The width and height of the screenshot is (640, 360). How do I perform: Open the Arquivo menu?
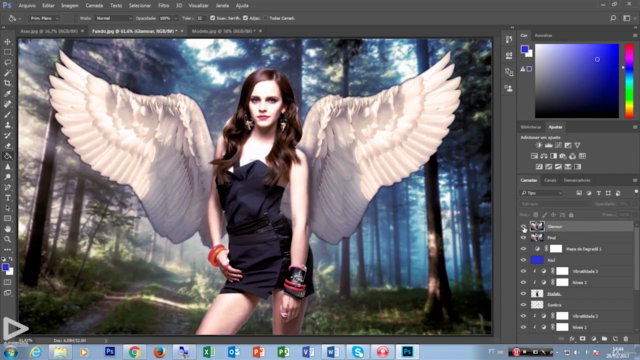tap(27, 6)
